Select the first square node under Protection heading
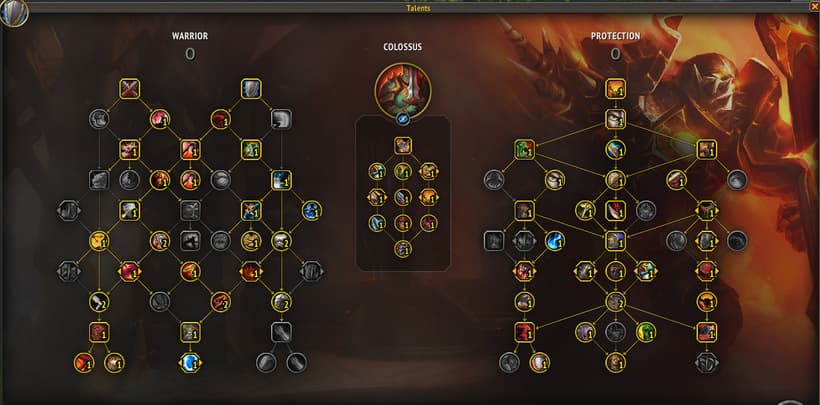Image resolution: width=820 pixels, height=405 pixels. [x=616, y=88]
